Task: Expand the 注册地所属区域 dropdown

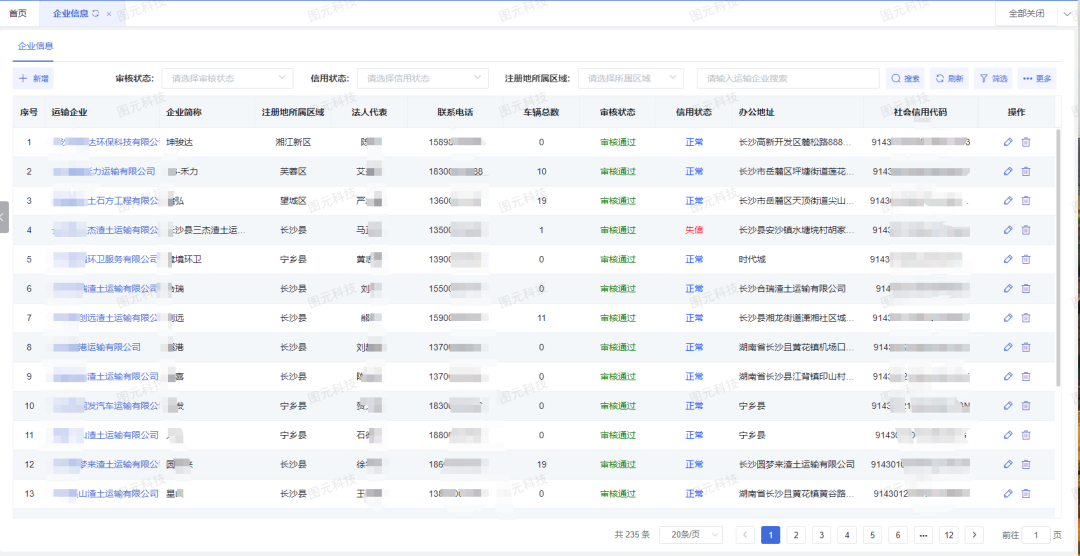Action: [631, 78]
